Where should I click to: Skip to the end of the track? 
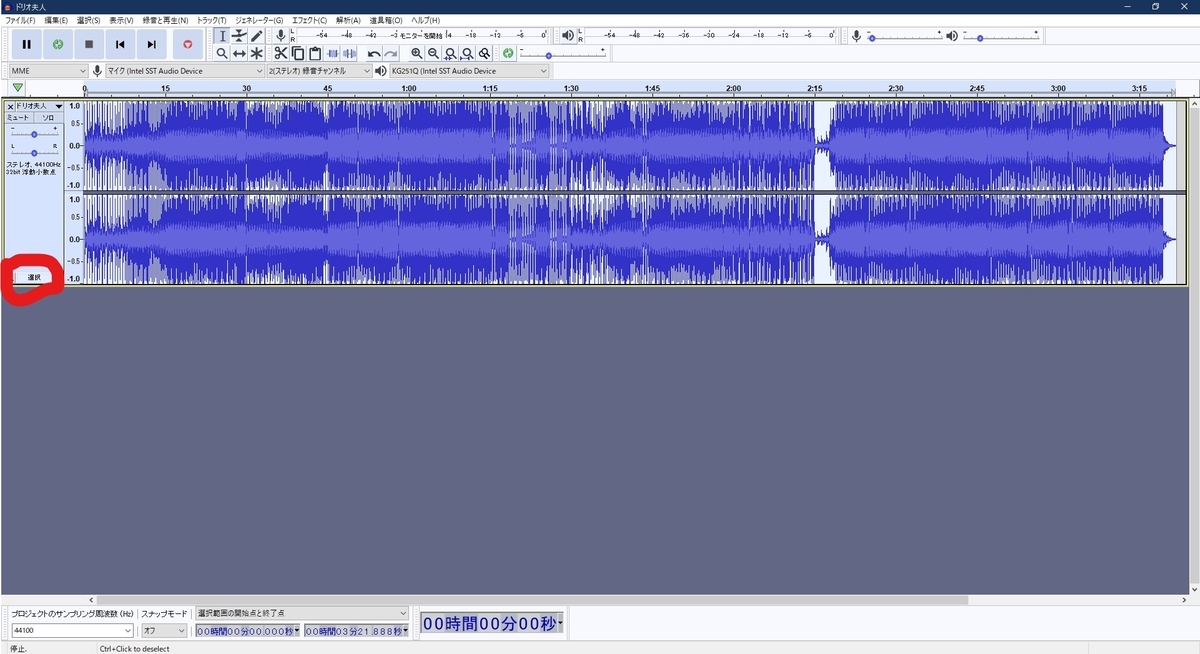click(151, 44)
